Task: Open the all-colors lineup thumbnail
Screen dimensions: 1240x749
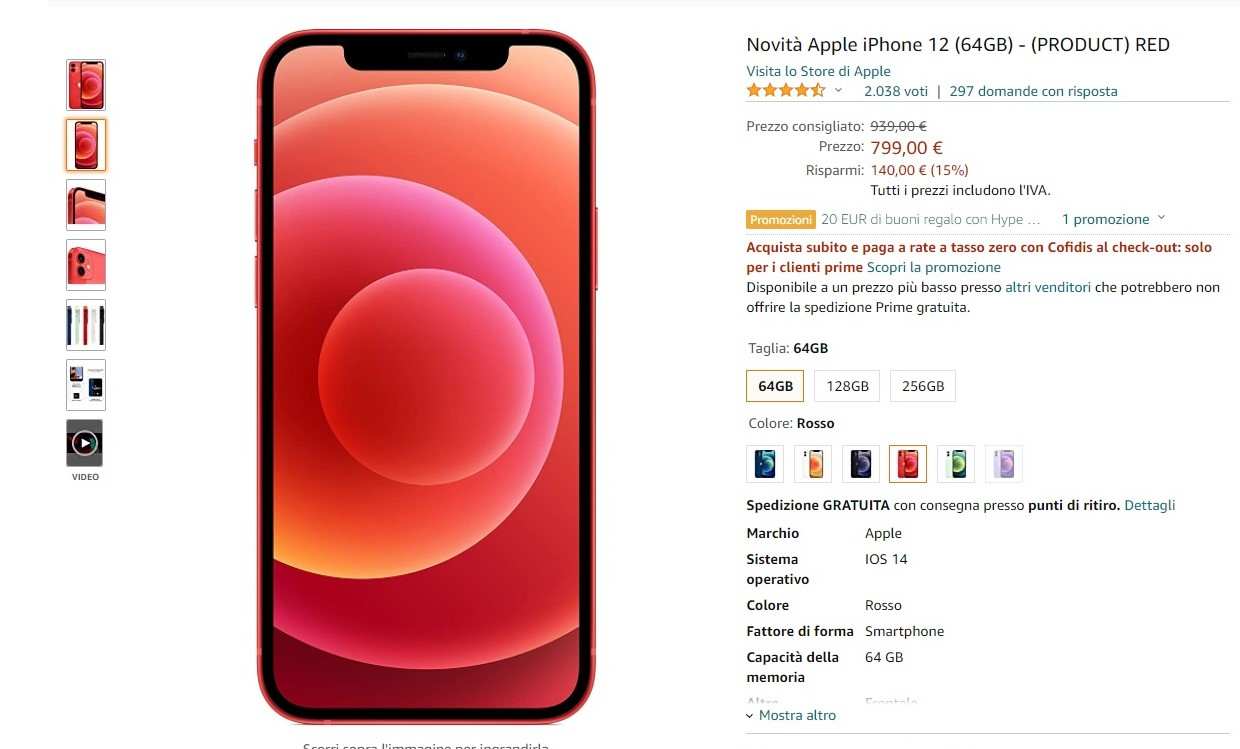Action: click(85, 325)
